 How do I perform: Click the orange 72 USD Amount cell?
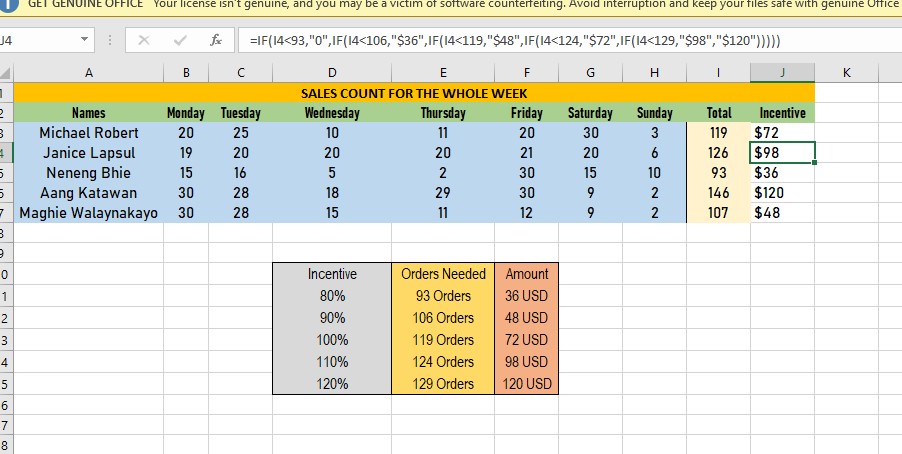[526, 340]
